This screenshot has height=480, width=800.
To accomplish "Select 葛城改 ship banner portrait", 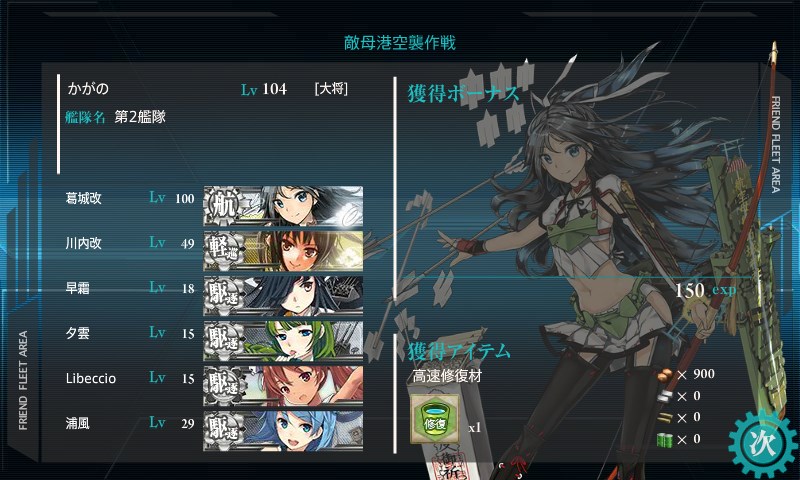I will [x=283, y=206].
